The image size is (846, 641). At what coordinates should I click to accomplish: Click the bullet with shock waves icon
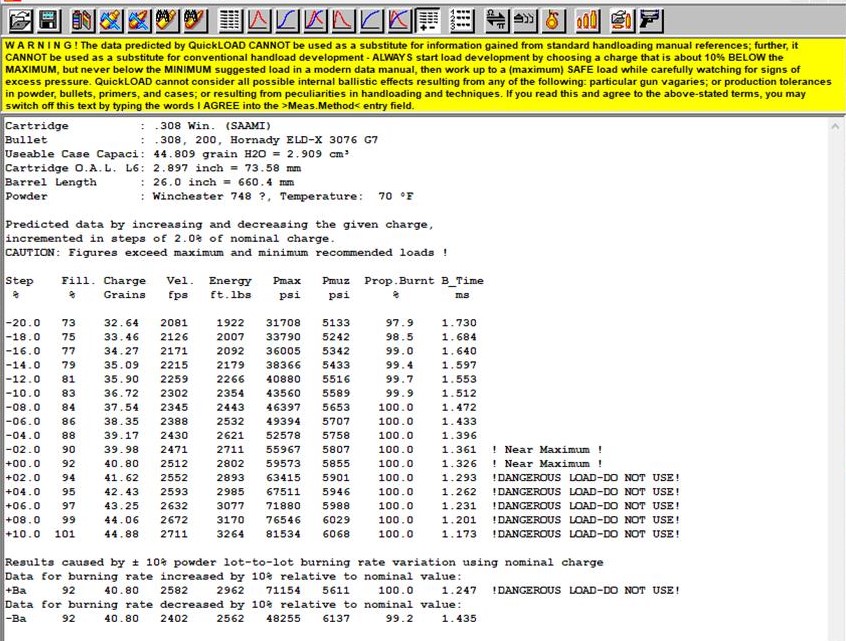click(523, 18)
